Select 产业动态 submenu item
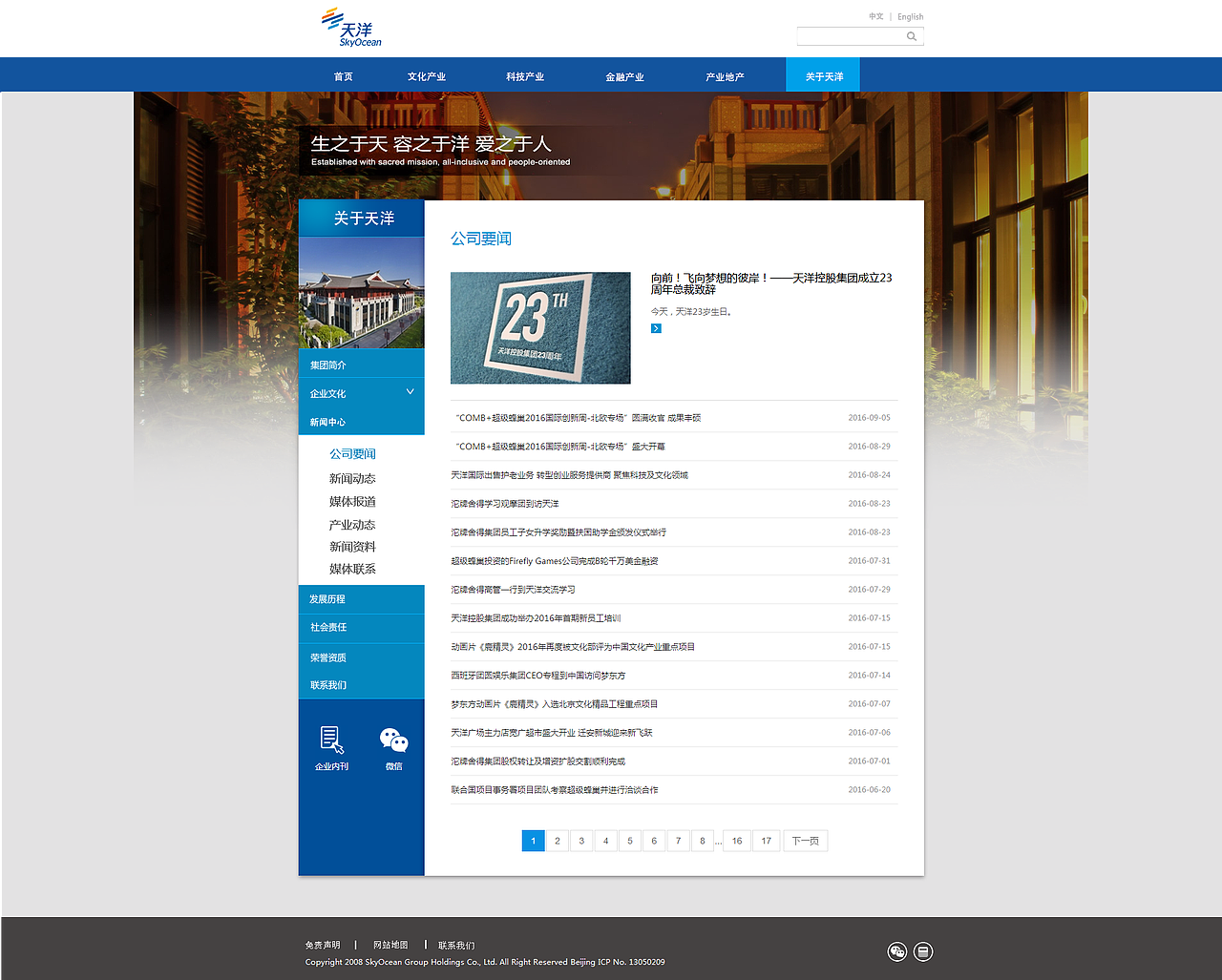This screenshot has width=1222, height=980. pyautogui.click(x=352, y=525)
